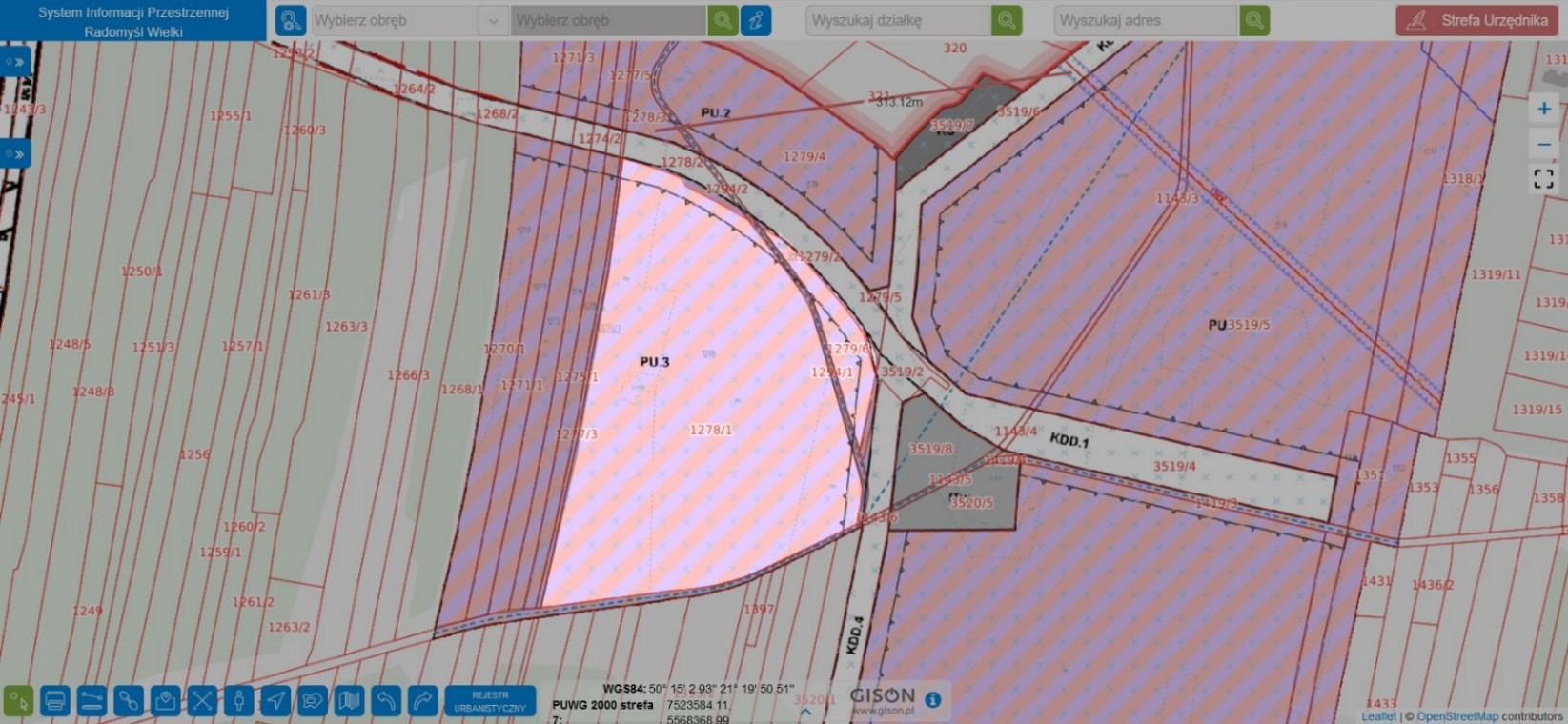Open the location marker tool
The image size is (1568, 724).
click(x=165, y=701)
